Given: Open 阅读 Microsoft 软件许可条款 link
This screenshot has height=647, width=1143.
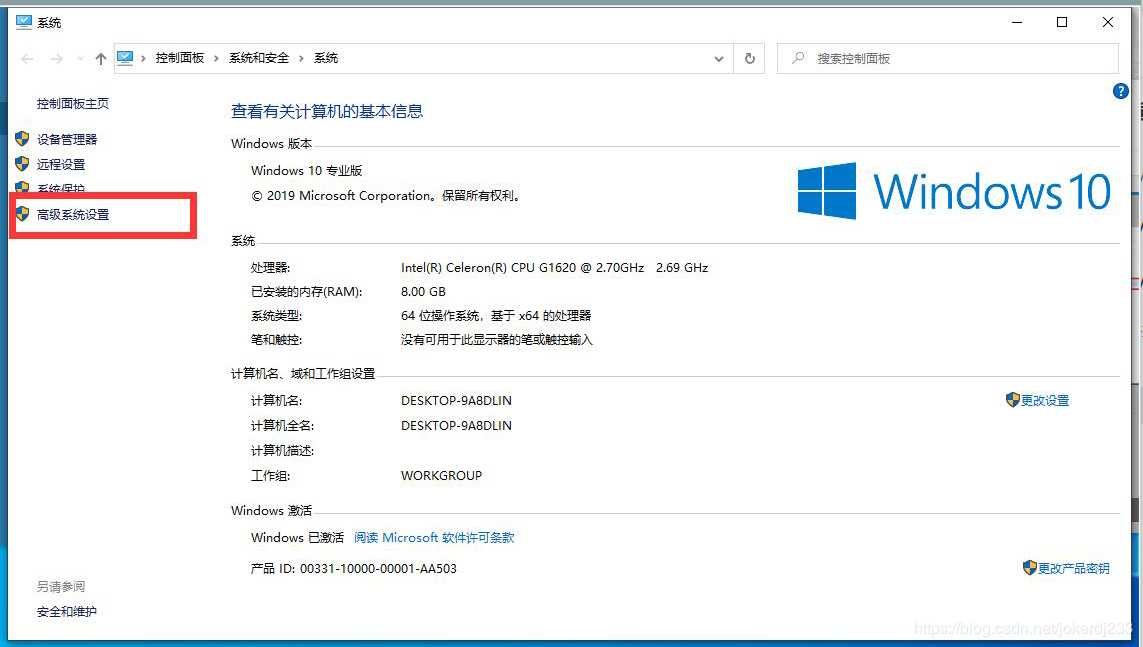Looking at the screenshot, I should 434,538.
